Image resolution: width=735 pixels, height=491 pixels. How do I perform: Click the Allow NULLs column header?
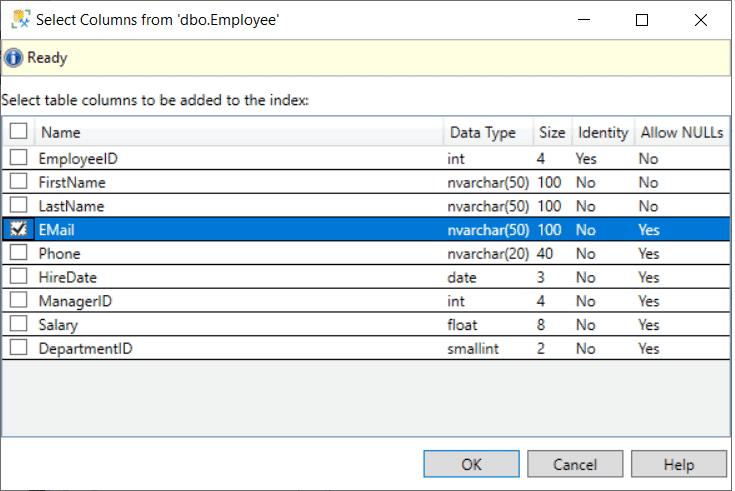(681, 132)
